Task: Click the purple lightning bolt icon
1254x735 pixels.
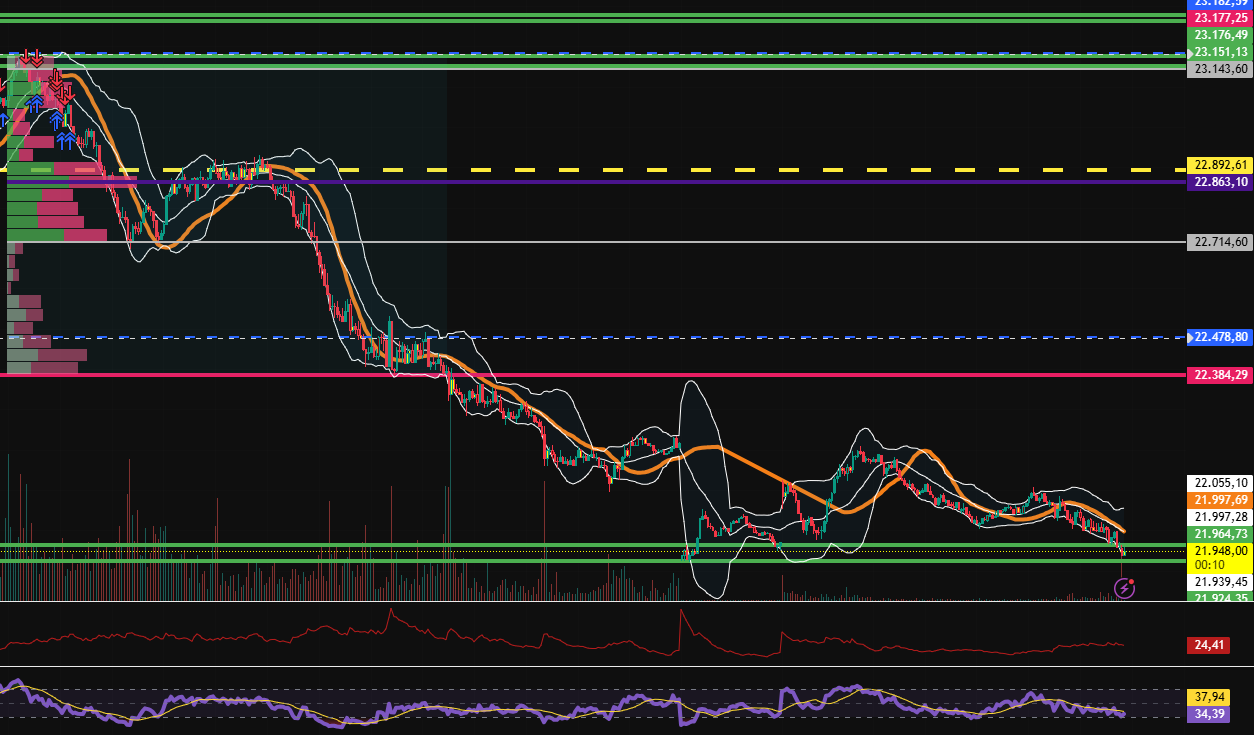Action: 1124,588
